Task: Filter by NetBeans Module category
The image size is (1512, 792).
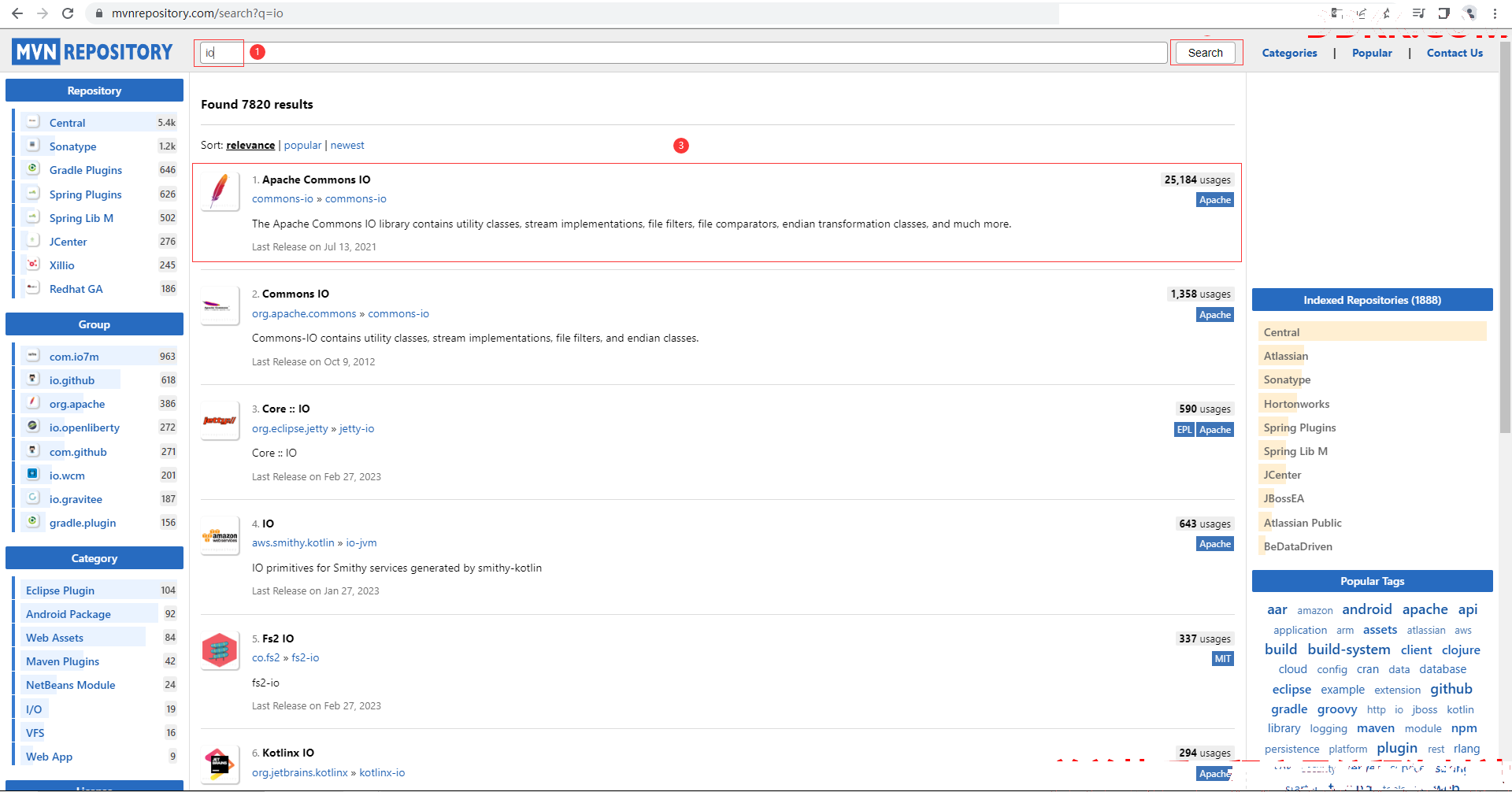Action: coord(70,684)
